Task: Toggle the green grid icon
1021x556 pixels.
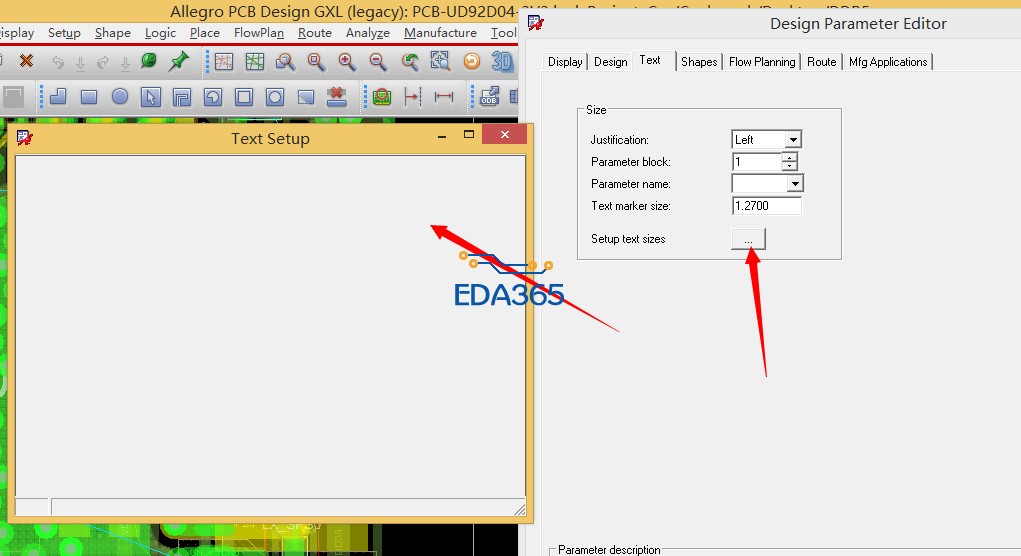Action: click(255, 61)
